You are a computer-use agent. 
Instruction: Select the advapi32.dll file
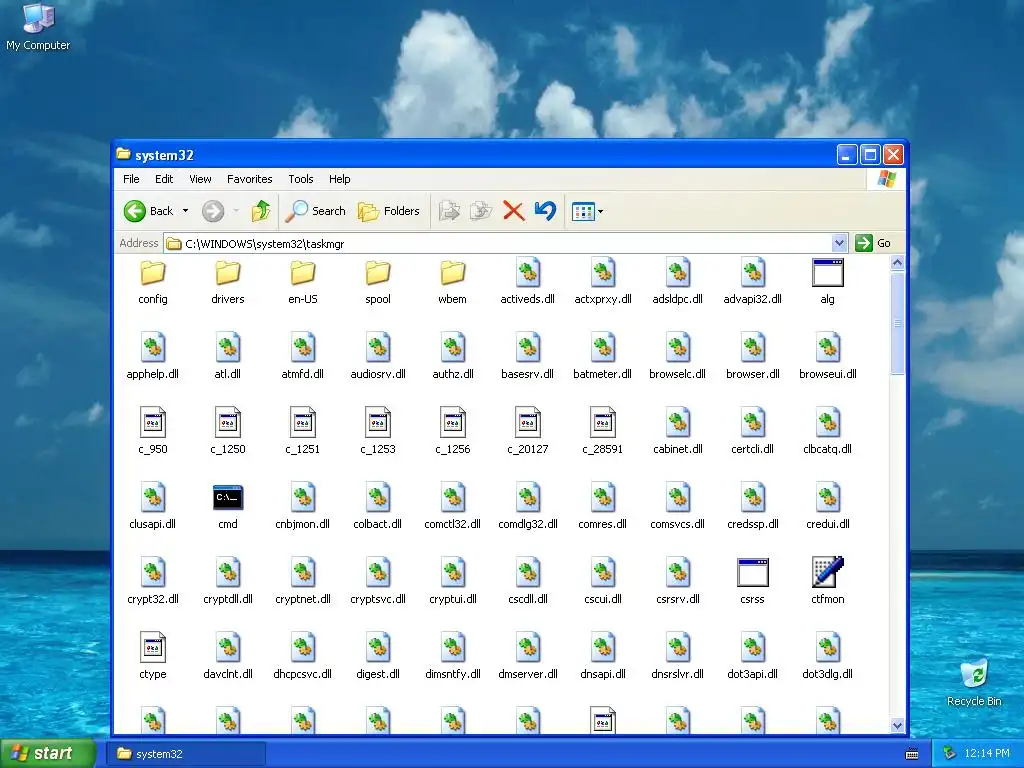pos(752,282)
